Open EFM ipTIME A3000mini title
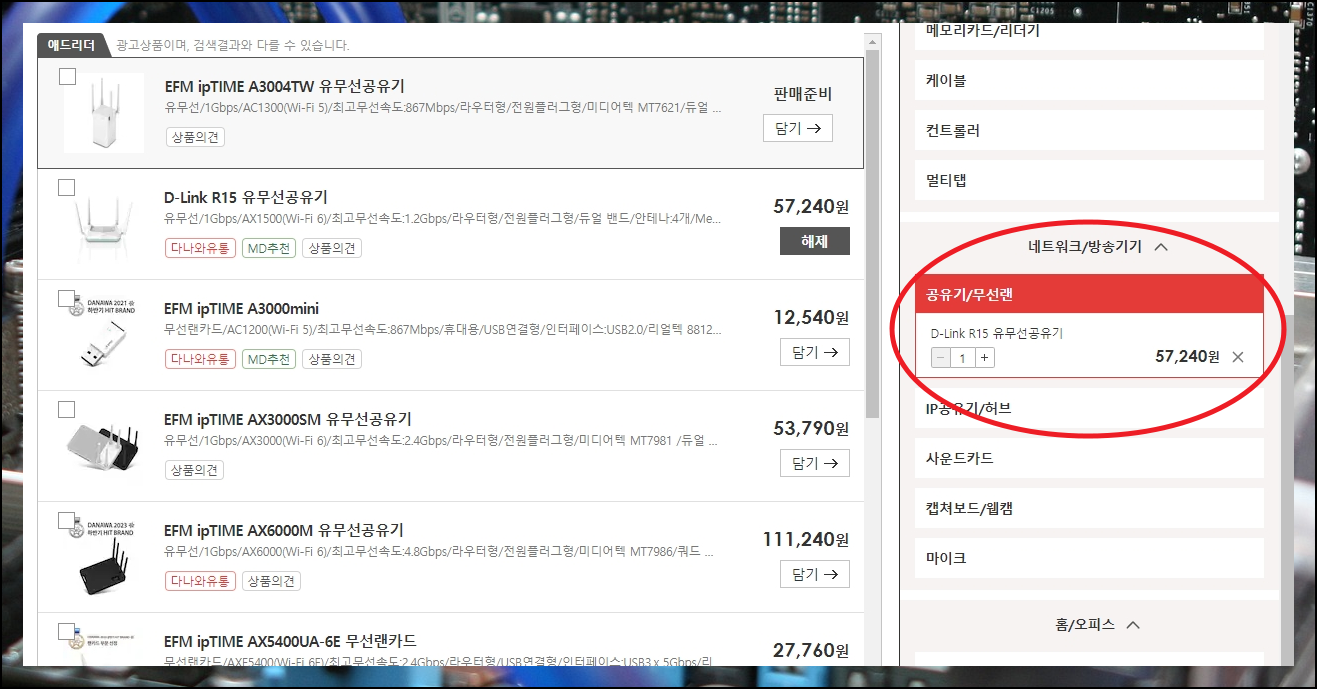Viewport: 1317px width, 689px height. [241, 308]
